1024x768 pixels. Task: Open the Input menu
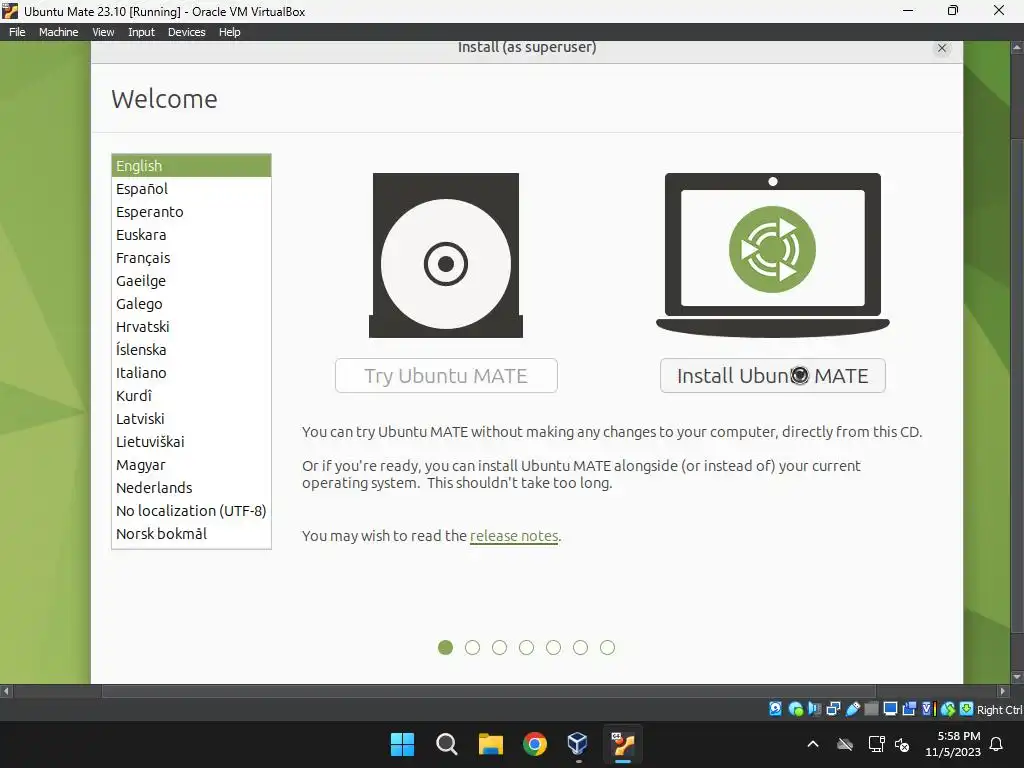141,32
